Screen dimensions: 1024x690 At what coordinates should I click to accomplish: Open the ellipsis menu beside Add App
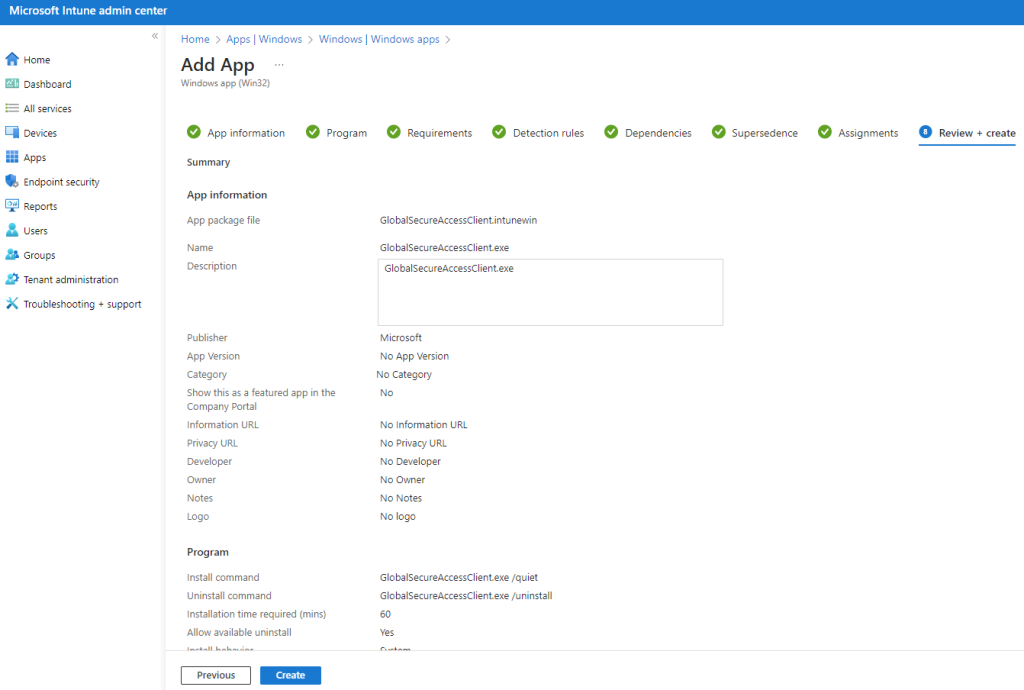[279, 65]
